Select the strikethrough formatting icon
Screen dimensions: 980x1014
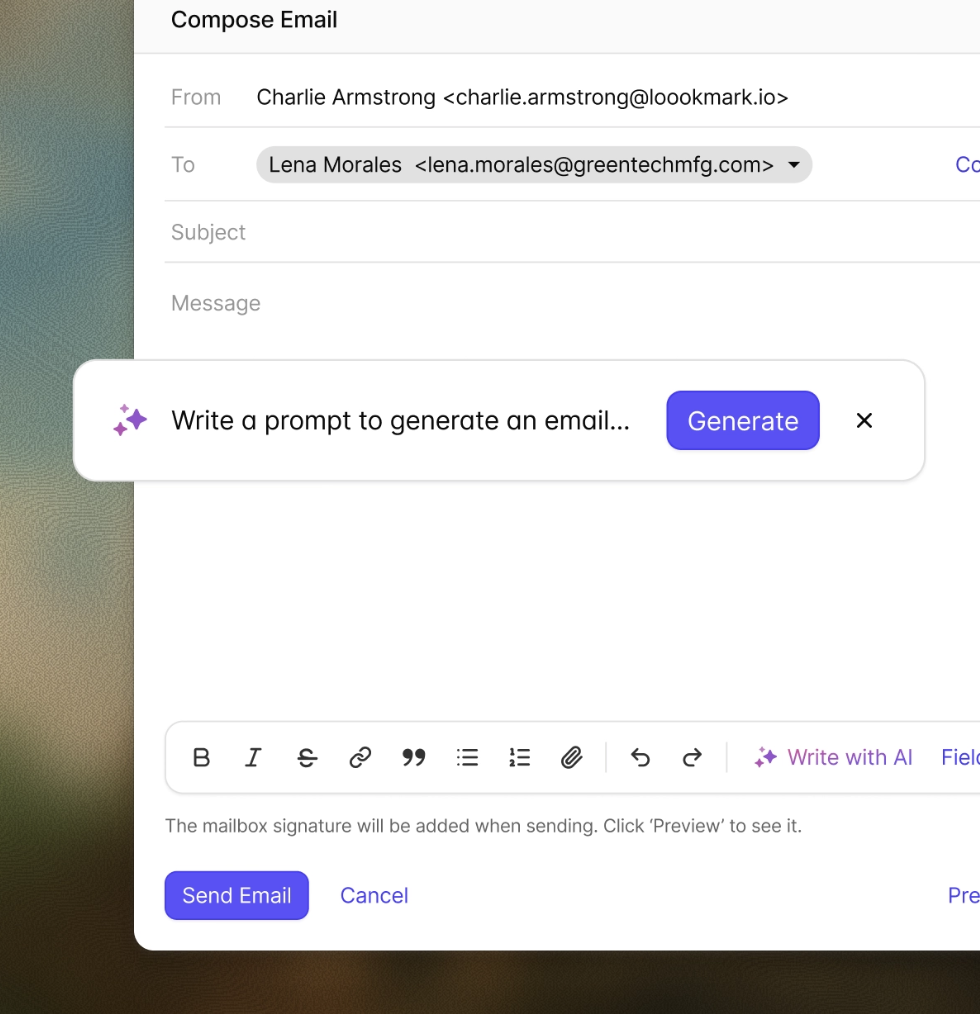click(306, 757)
